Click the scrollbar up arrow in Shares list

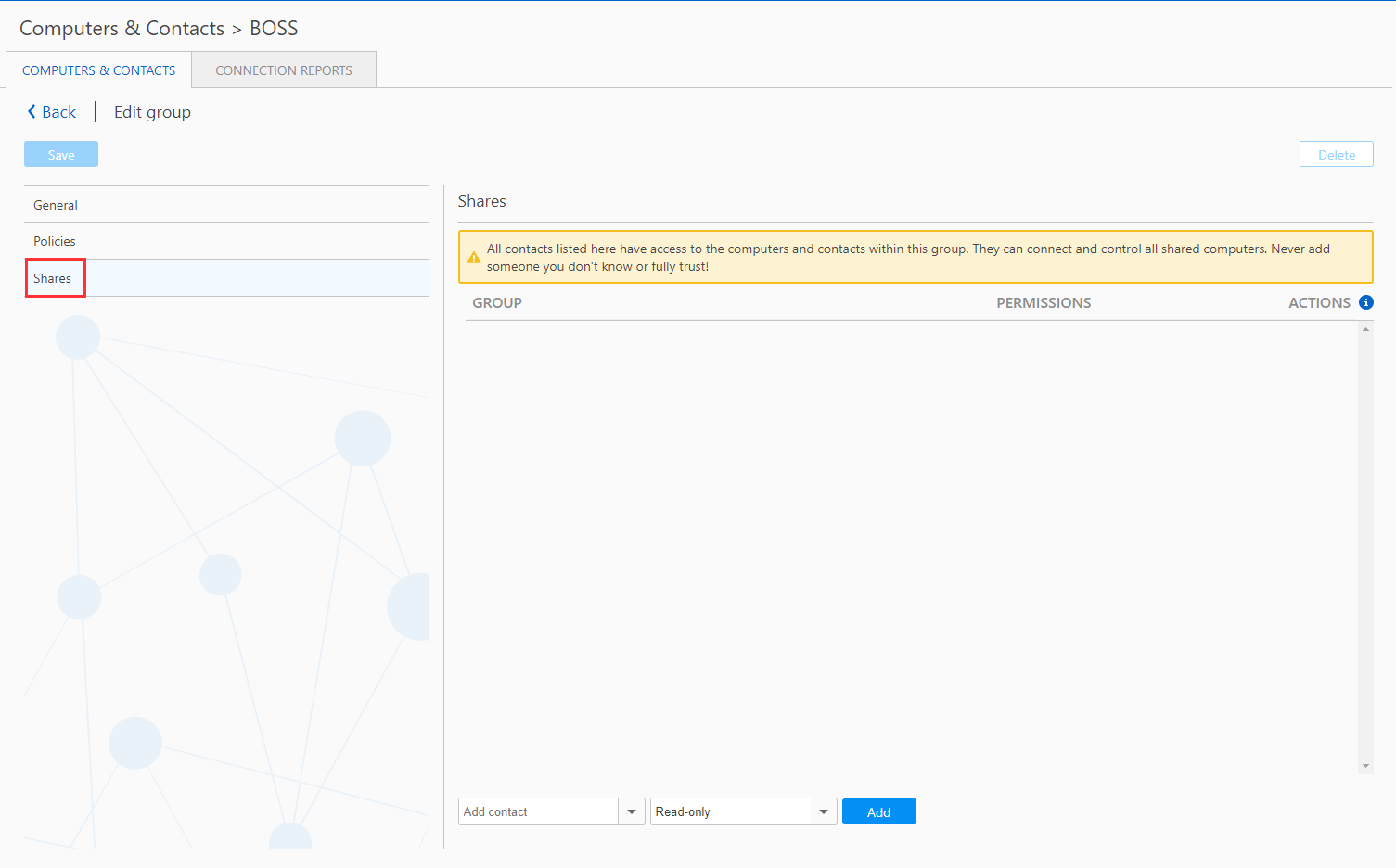1364,329
